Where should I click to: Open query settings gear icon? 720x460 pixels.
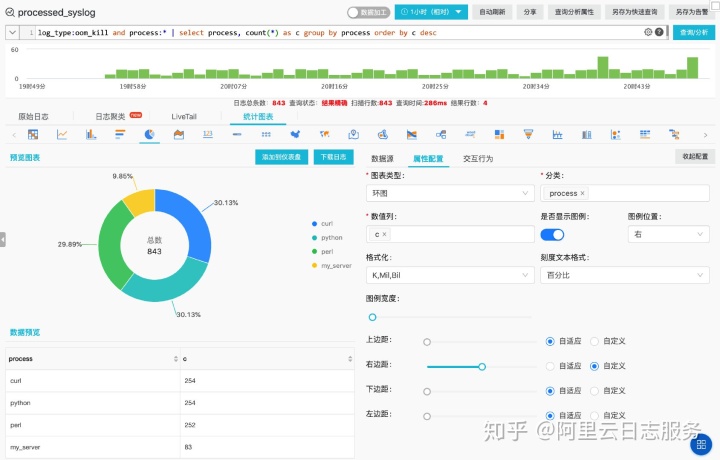coord(648,32)
